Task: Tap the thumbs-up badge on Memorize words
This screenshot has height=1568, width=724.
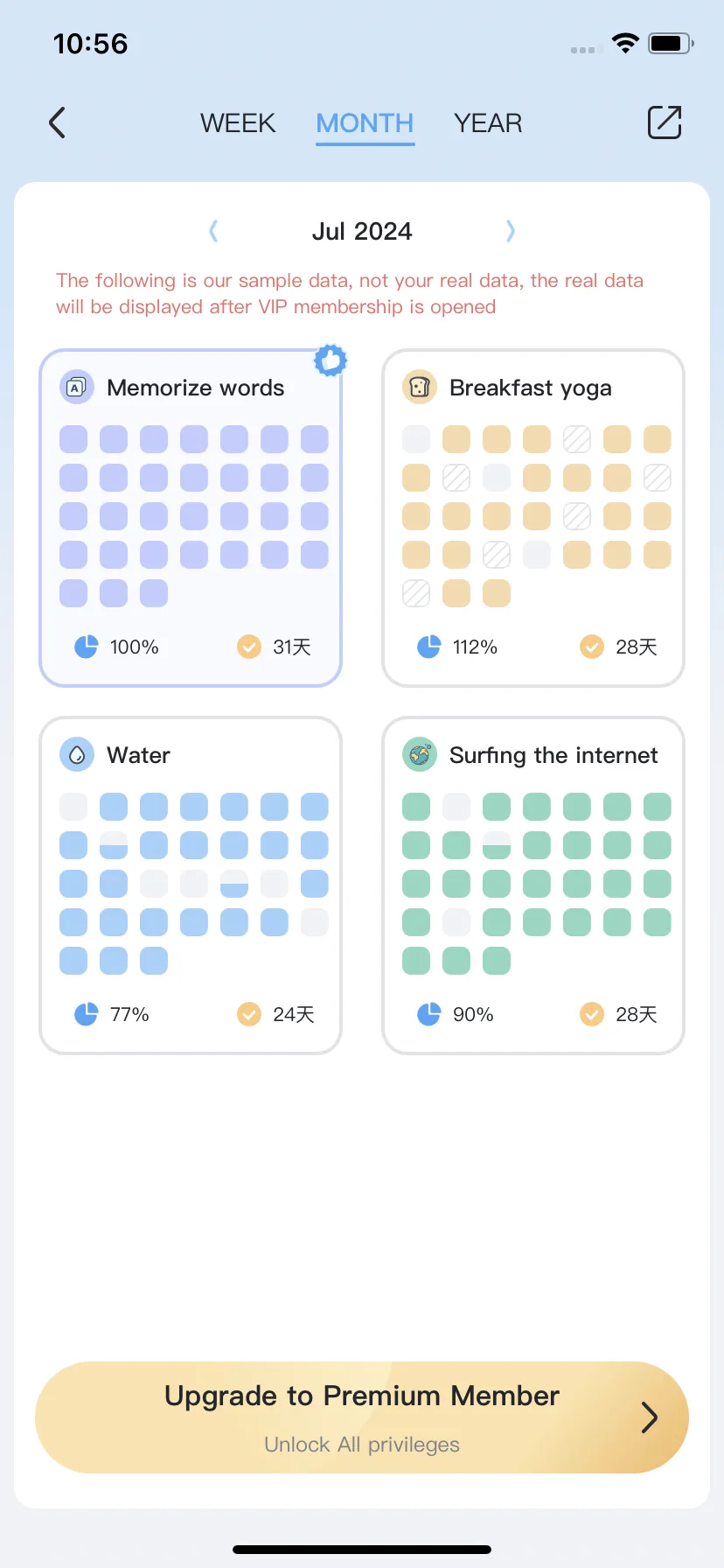Action: (331, 360)
